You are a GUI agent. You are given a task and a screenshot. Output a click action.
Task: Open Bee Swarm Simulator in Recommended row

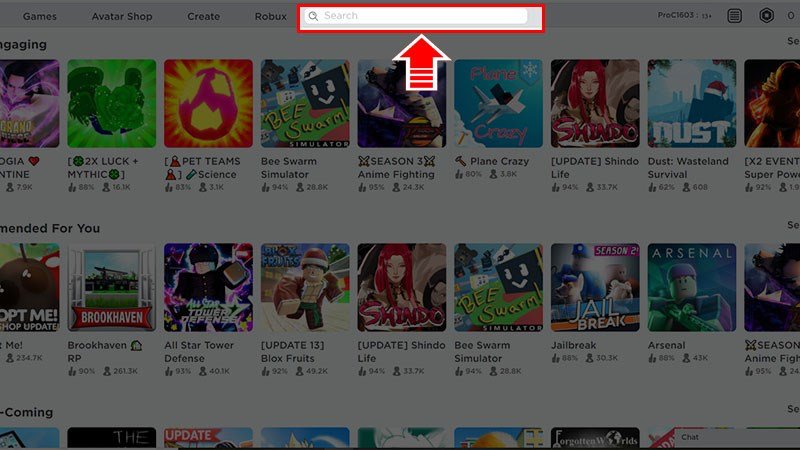(x=498, y=288)
